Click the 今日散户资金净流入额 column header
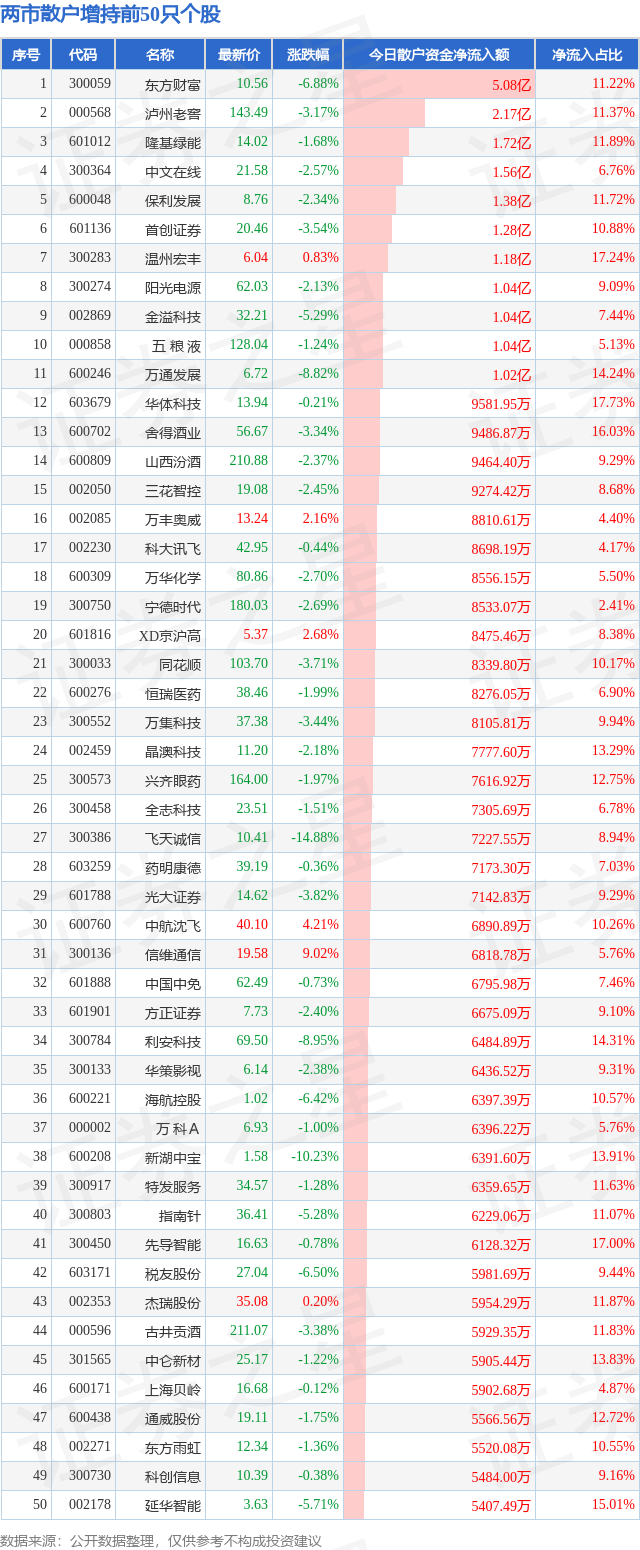 [439, 55]
